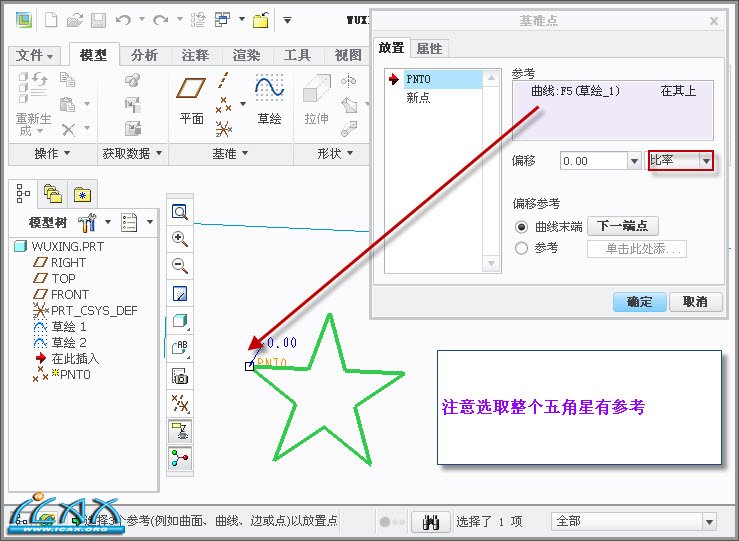Expand the 操作 group menu
The width and height of the screenshot is (739, 541).
point(52,153)
